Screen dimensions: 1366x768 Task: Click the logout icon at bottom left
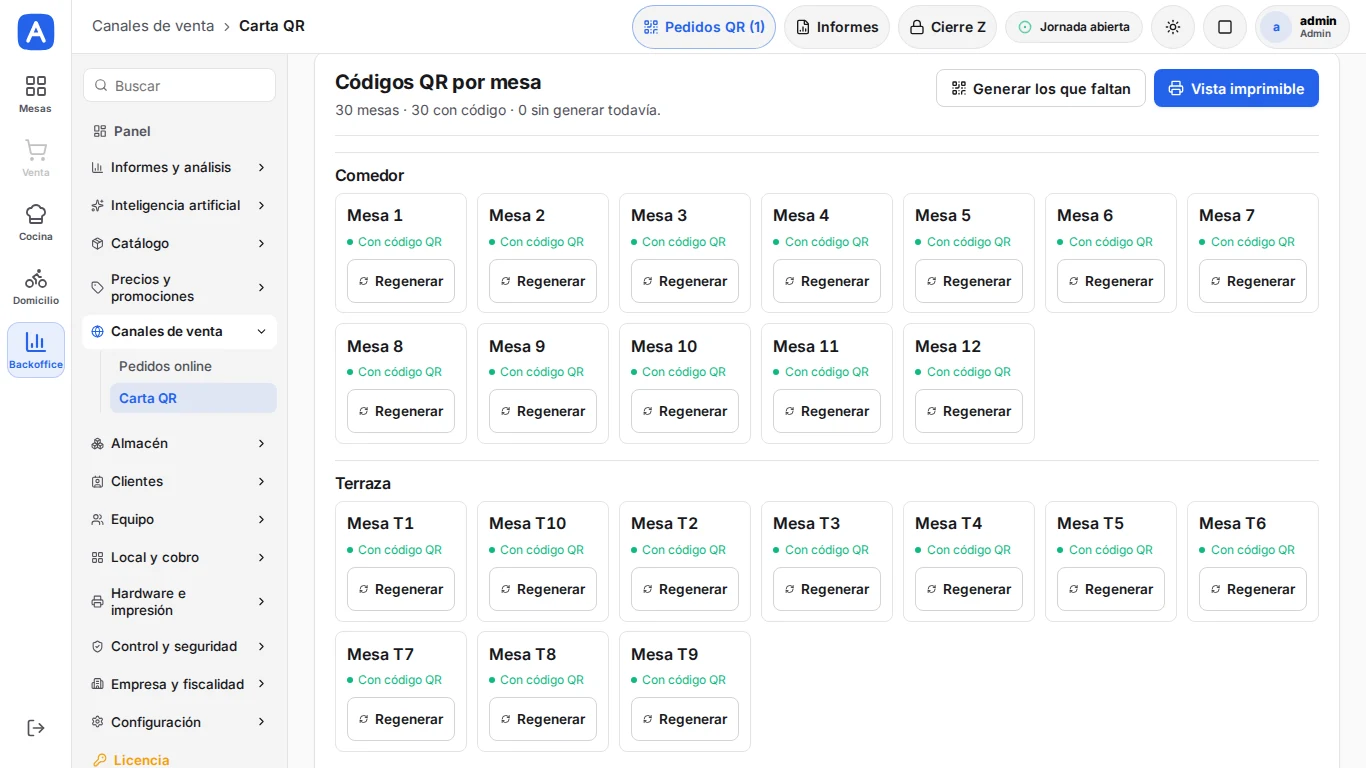tap(36, 728)
